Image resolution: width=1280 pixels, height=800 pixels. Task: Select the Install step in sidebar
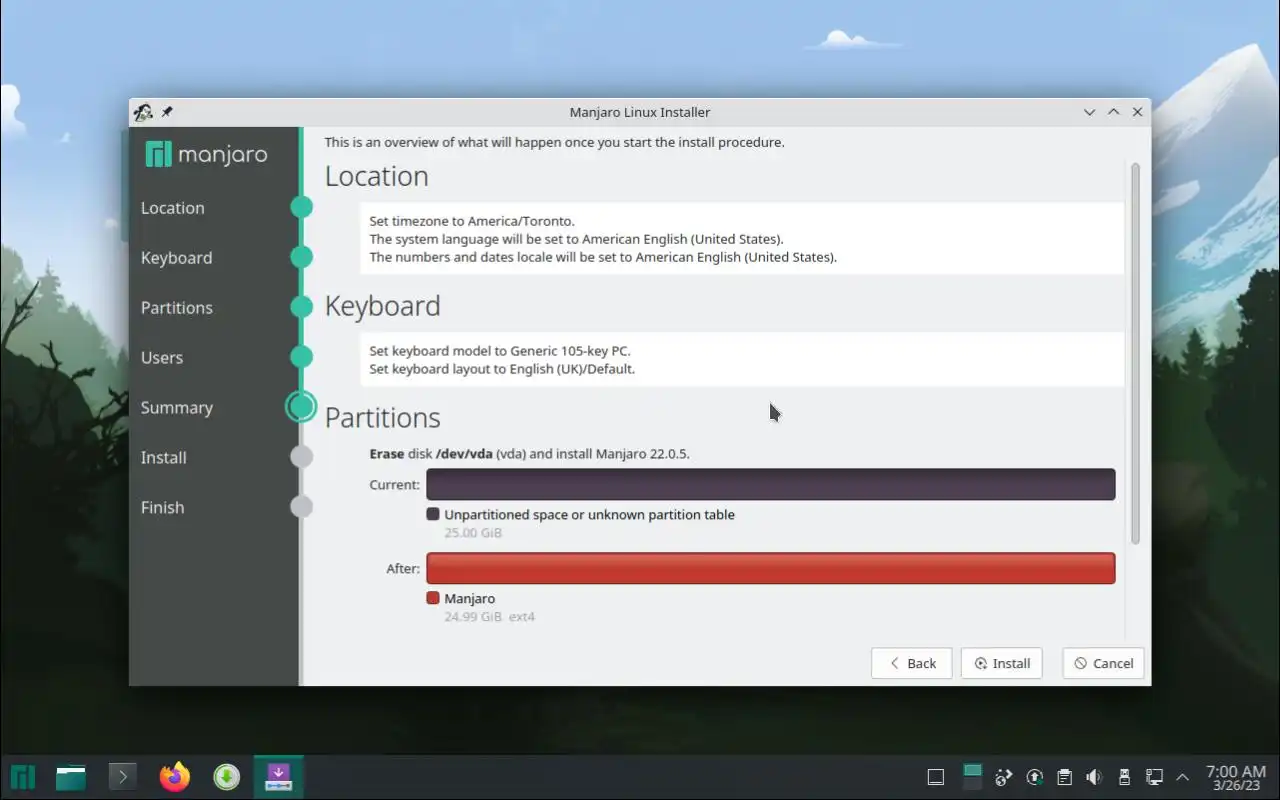(163, 458)
